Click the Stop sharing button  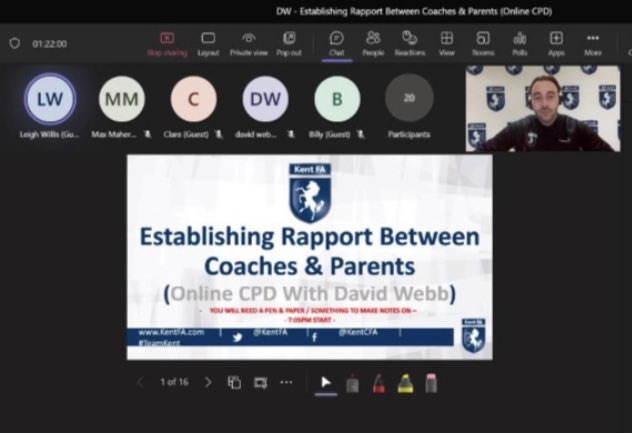[167, 44]
